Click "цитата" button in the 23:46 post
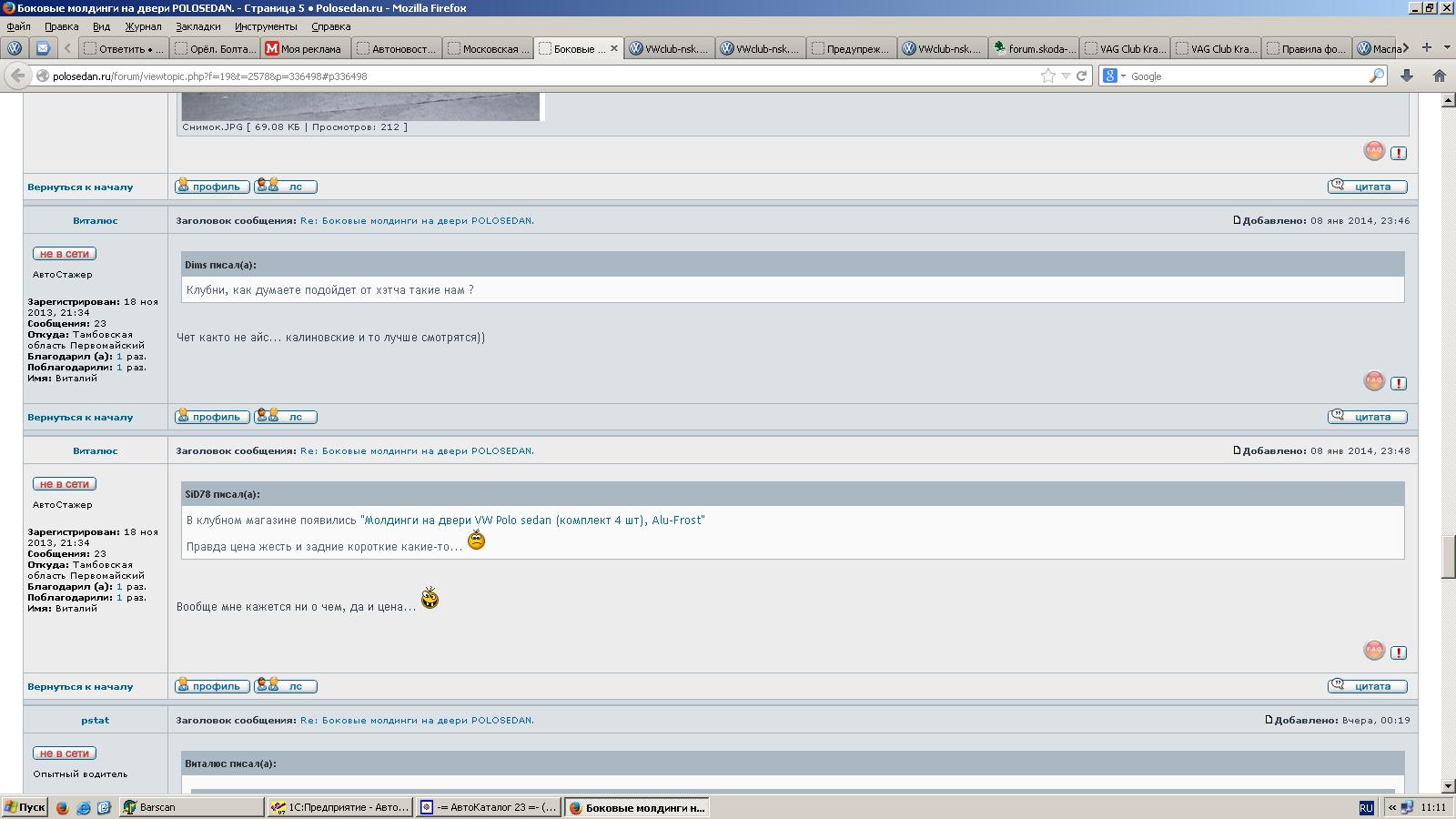The image size is (1456, 819). (1367, 417)
